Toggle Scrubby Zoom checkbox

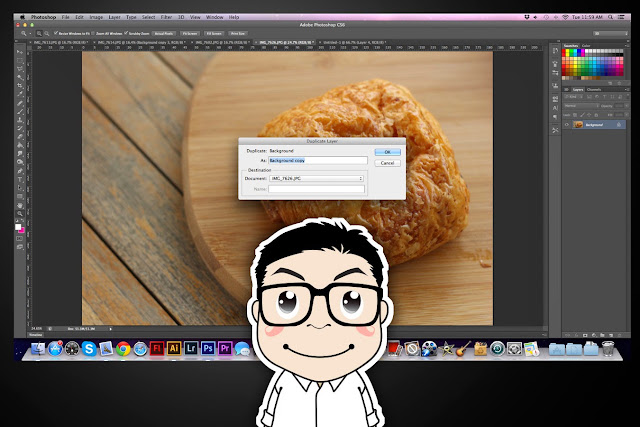(126, 33)
